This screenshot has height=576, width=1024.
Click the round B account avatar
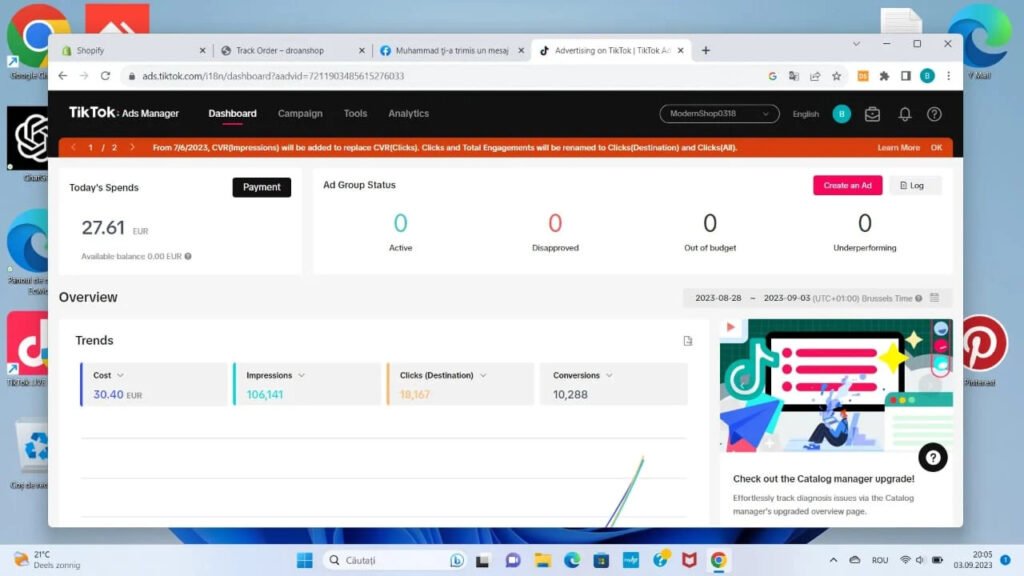click(x=841, y=114)
